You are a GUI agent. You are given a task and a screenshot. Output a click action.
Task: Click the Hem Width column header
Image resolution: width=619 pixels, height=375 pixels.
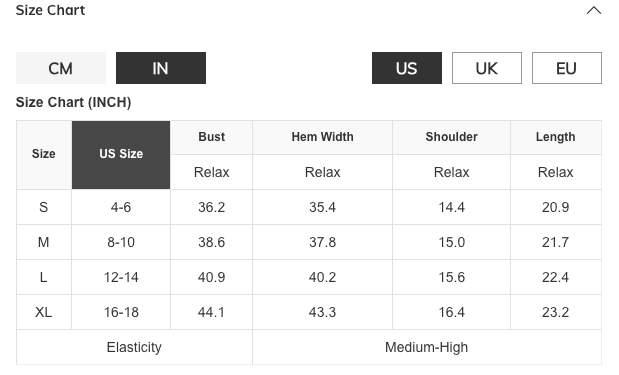(323, 137)
